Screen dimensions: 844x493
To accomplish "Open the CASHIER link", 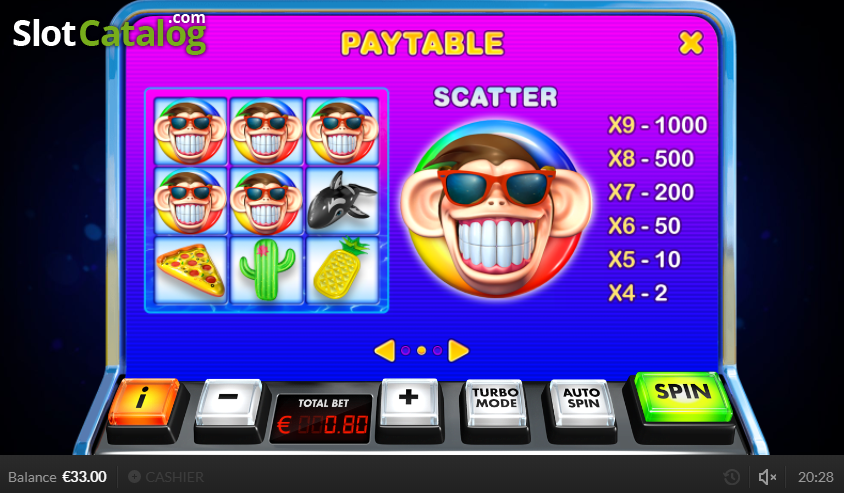I will (x=166, y=477).
